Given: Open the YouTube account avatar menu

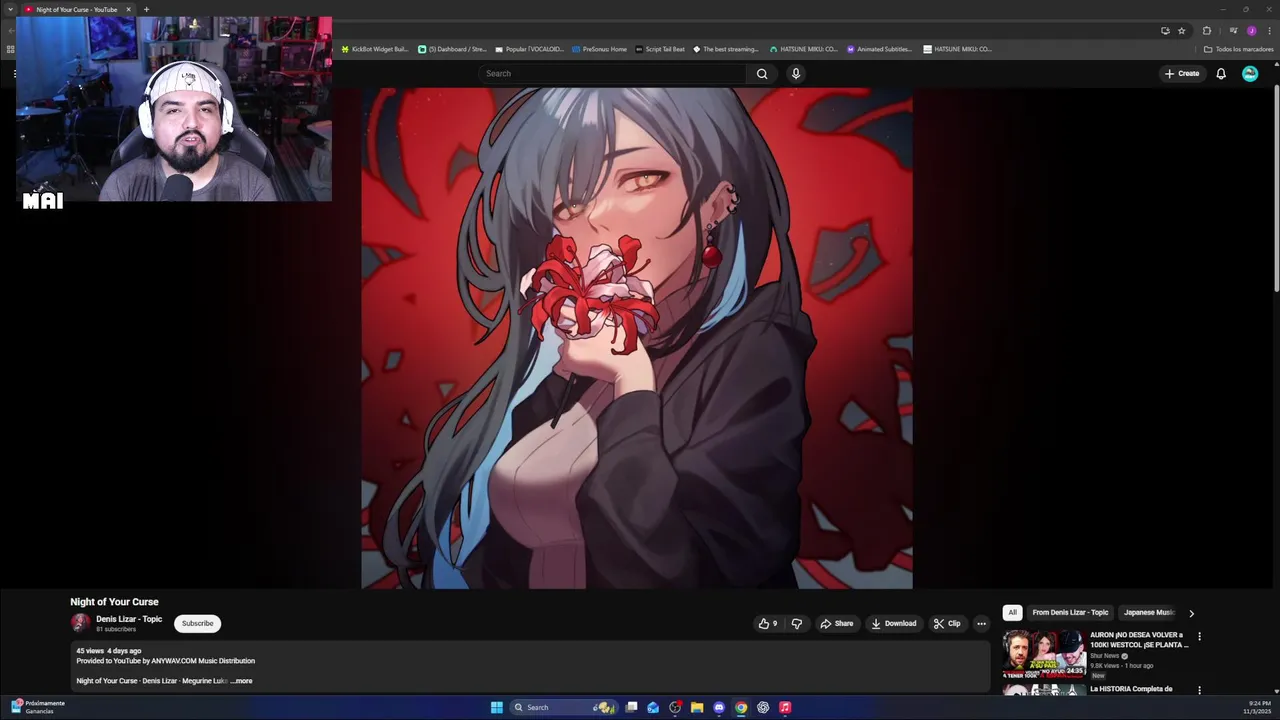Looking at the screenshot, I should [x=1250, y=73].
